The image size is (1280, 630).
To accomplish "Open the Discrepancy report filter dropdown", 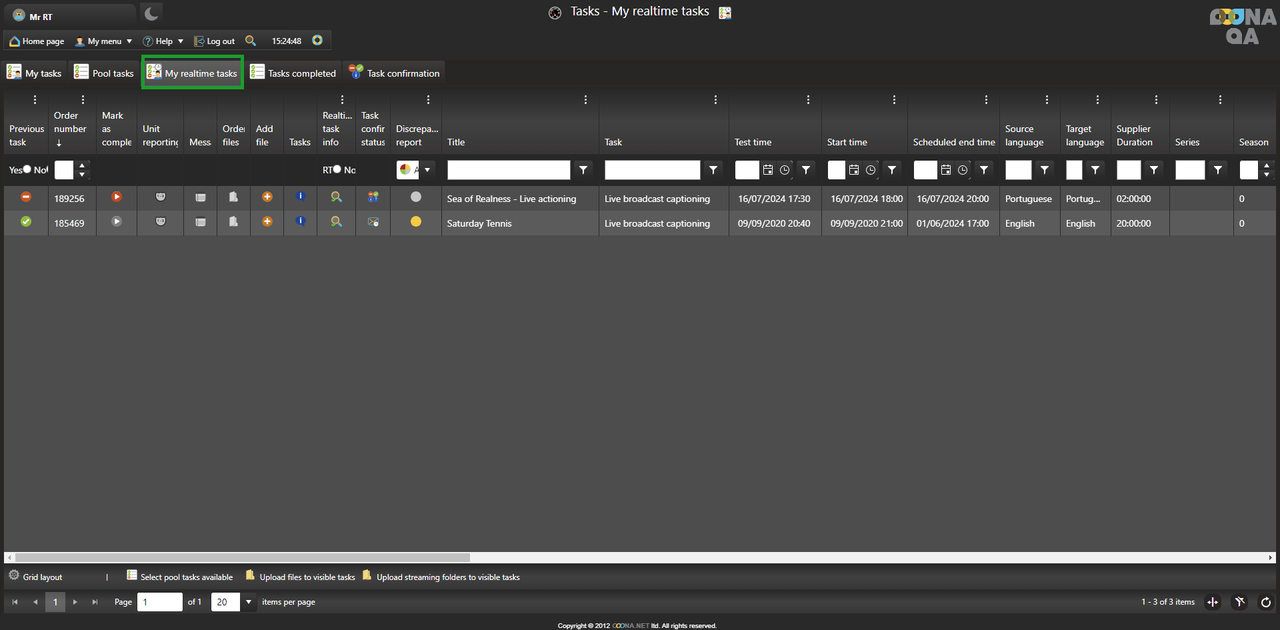I will (x=428, y=170).
